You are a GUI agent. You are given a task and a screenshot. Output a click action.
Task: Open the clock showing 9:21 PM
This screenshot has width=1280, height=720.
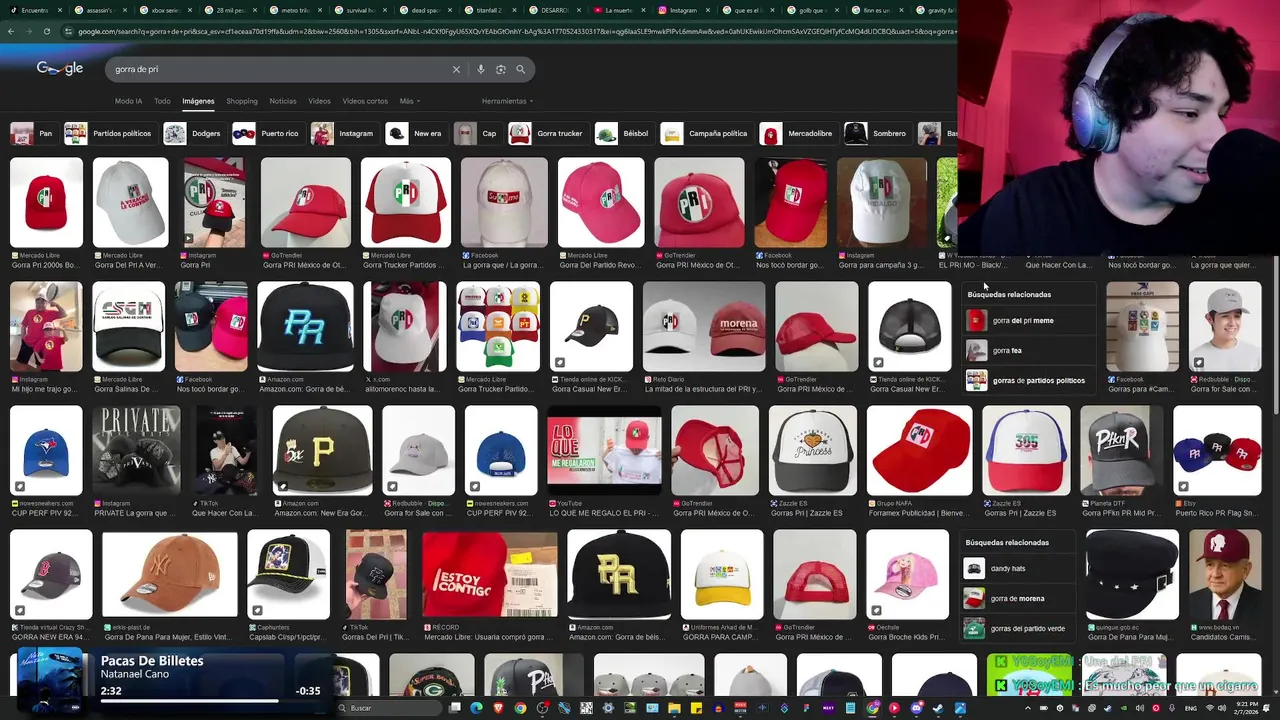click(x=1245, y=708)
